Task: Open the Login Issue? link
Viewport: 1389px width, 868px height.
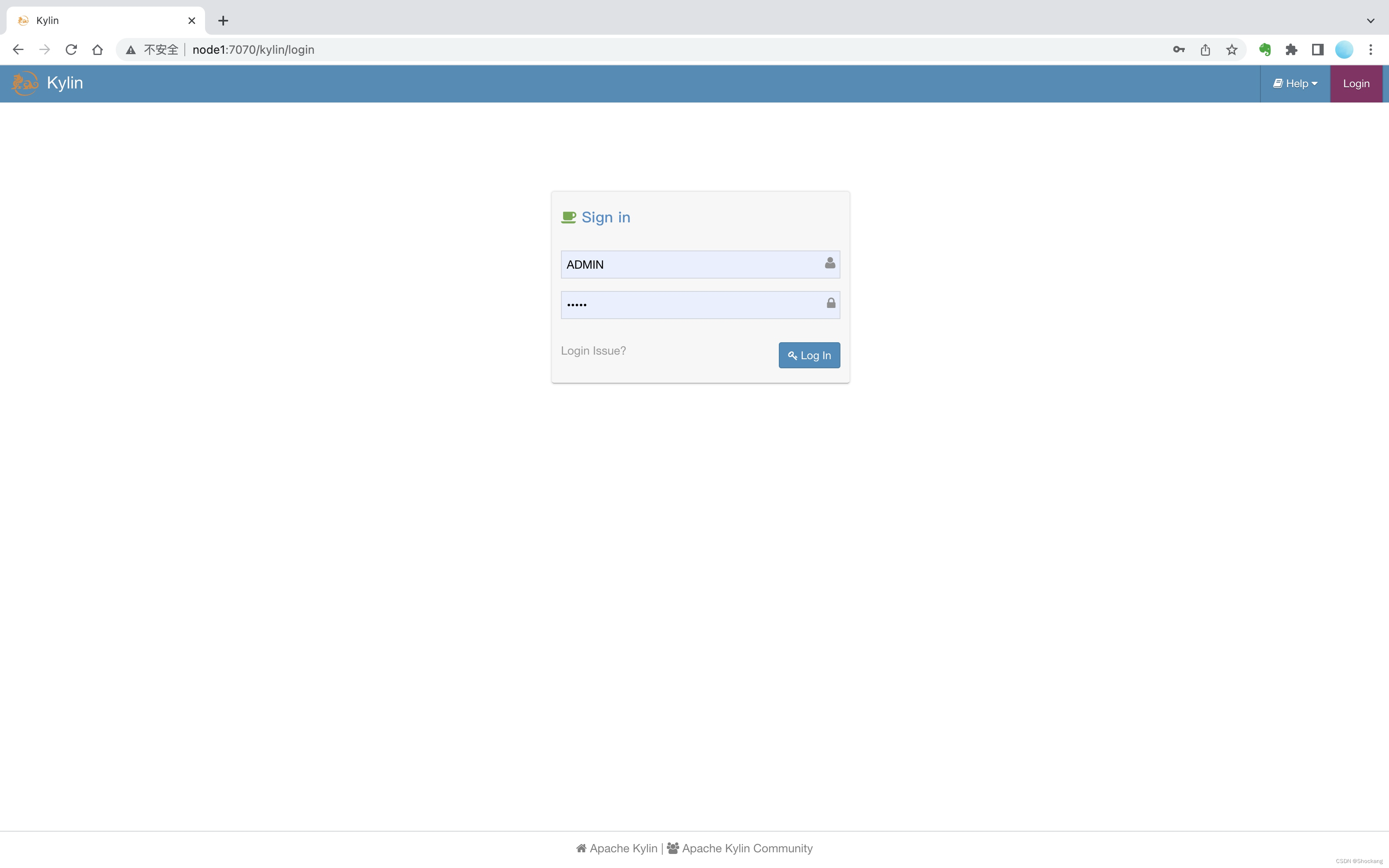Action: (594, 351)
